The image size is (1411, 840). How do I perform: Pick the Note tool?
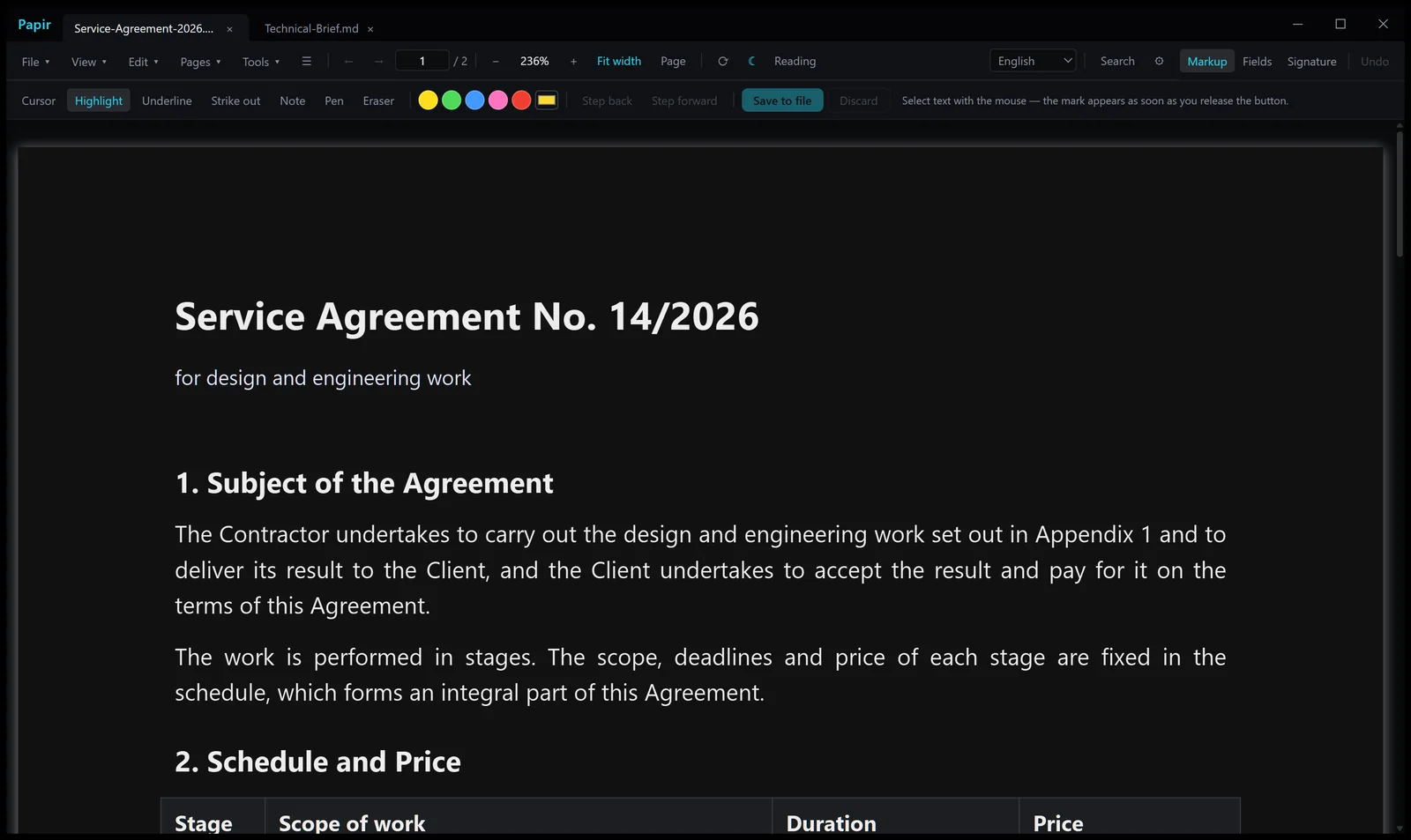293,101
